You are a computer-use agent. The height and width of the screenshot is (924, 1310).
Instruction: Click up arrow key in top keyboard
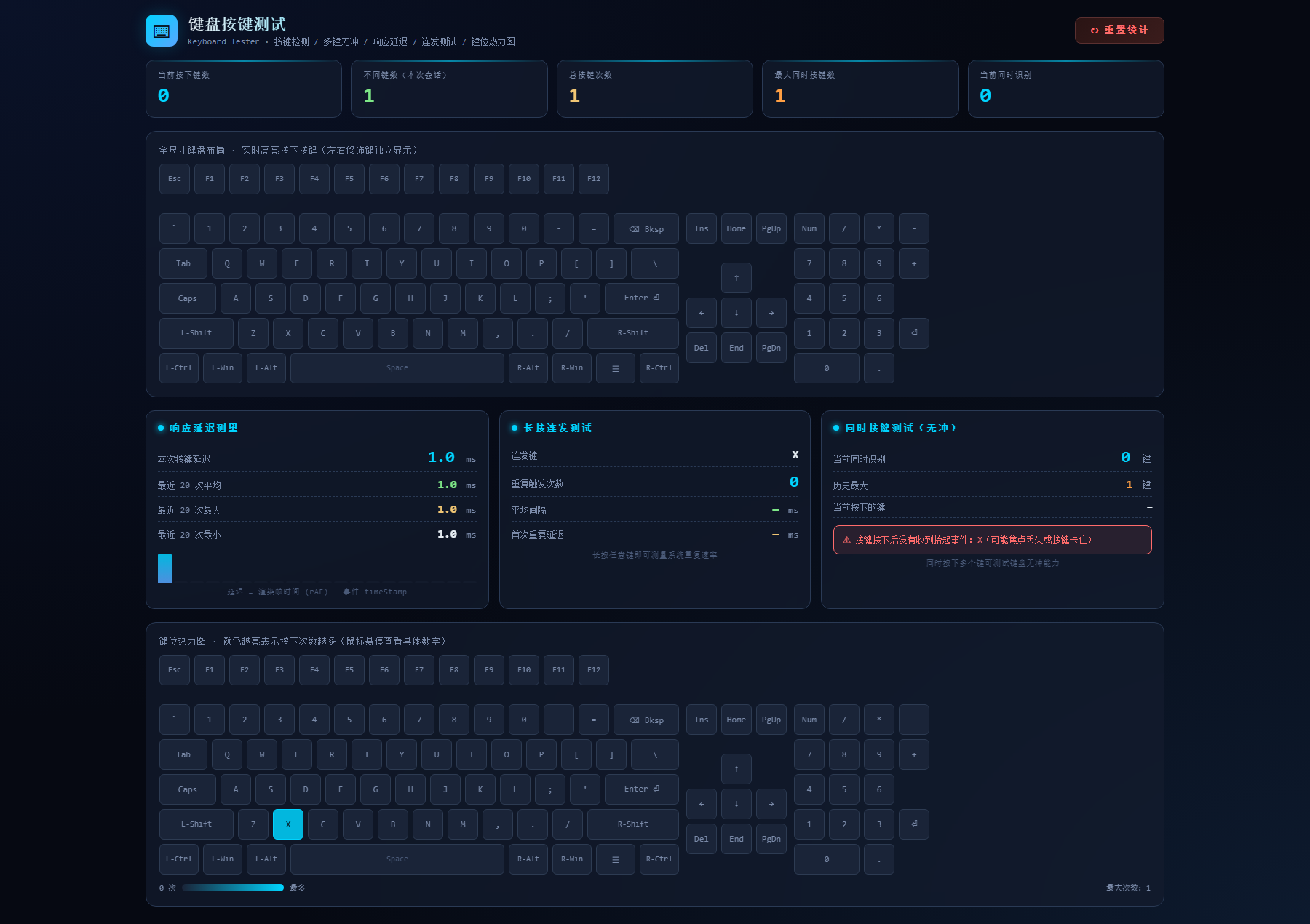coord(737,278)
